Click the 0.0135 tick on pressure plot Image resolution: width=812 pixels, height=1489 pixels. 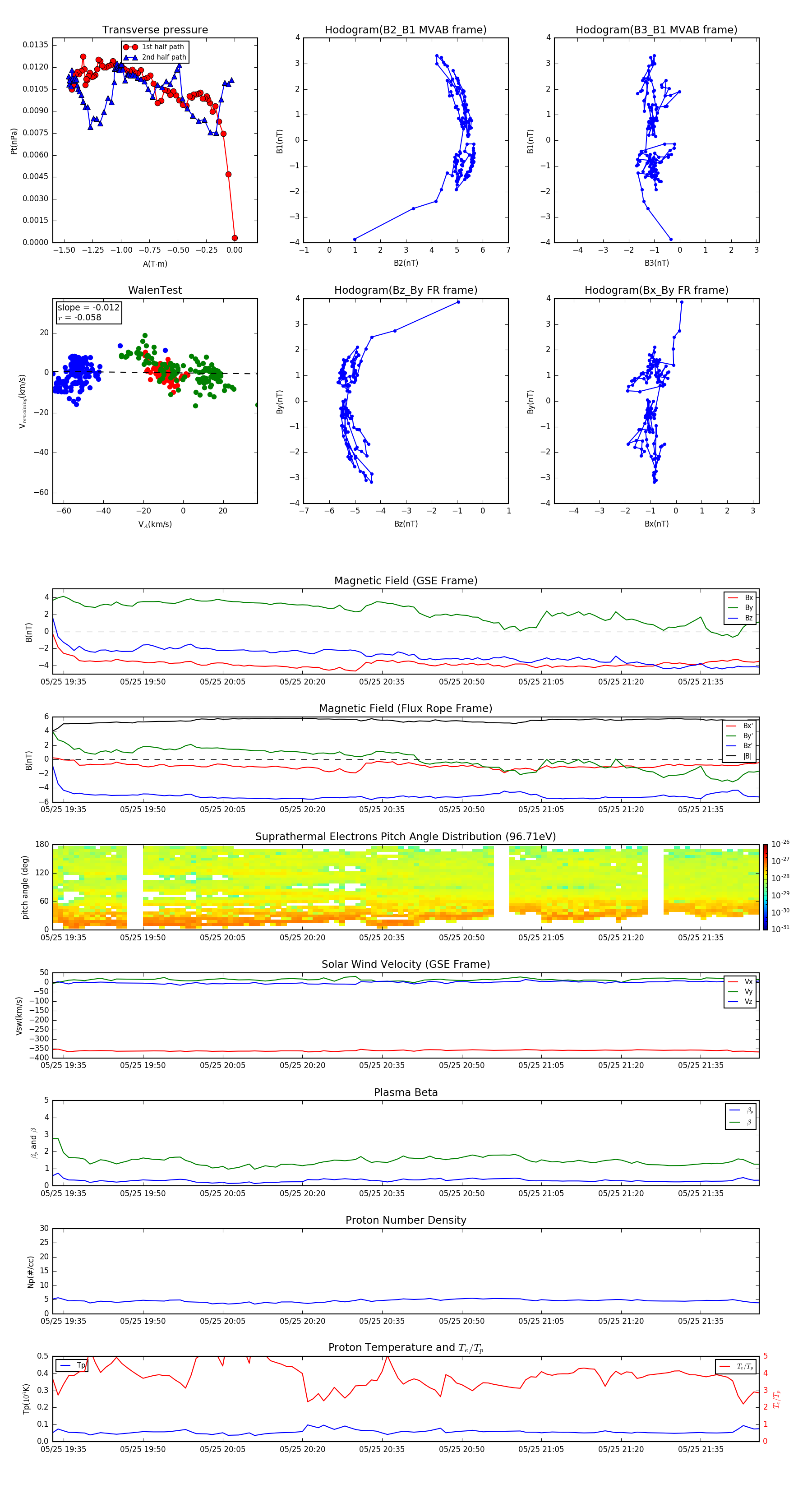click(35, 45)
